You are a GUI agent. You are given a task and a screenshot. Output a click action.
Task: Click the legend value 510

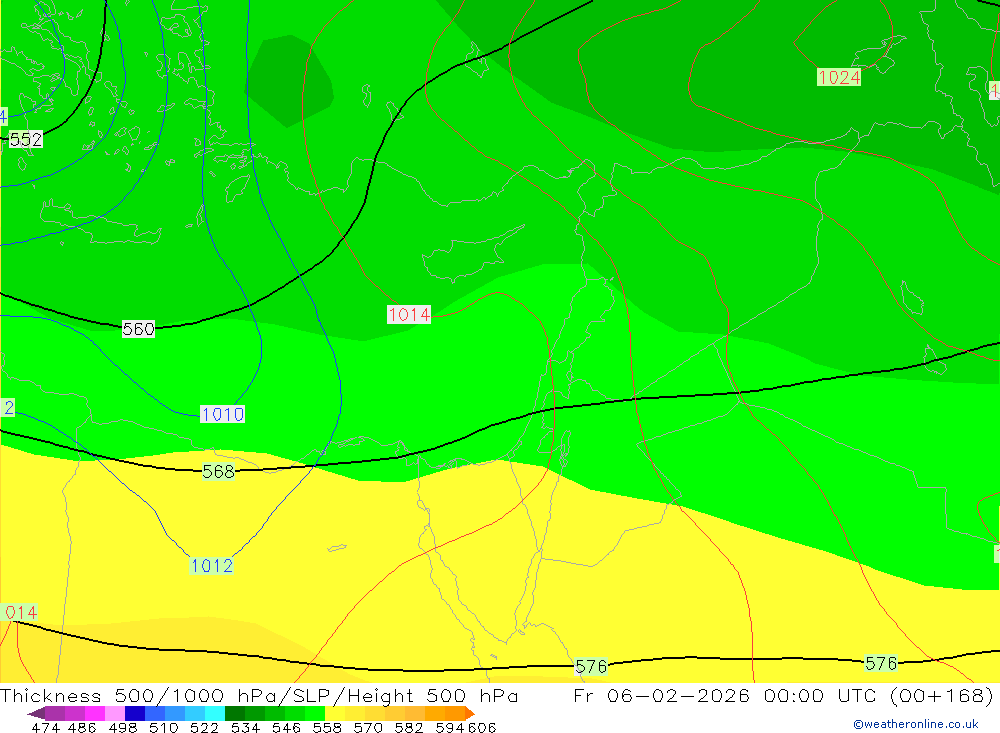click(164, 727)
